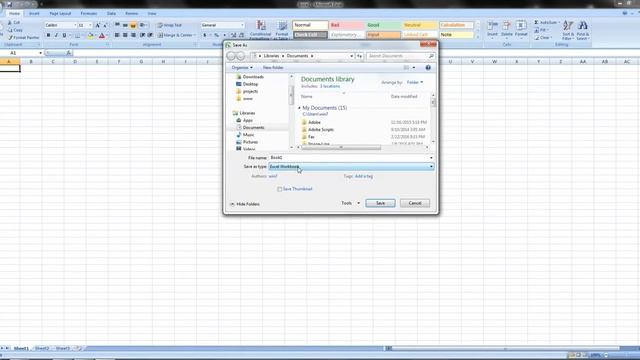Click the AutoSum sigma icon
Viewport: 640px width, 360px height.
[536, 22]
